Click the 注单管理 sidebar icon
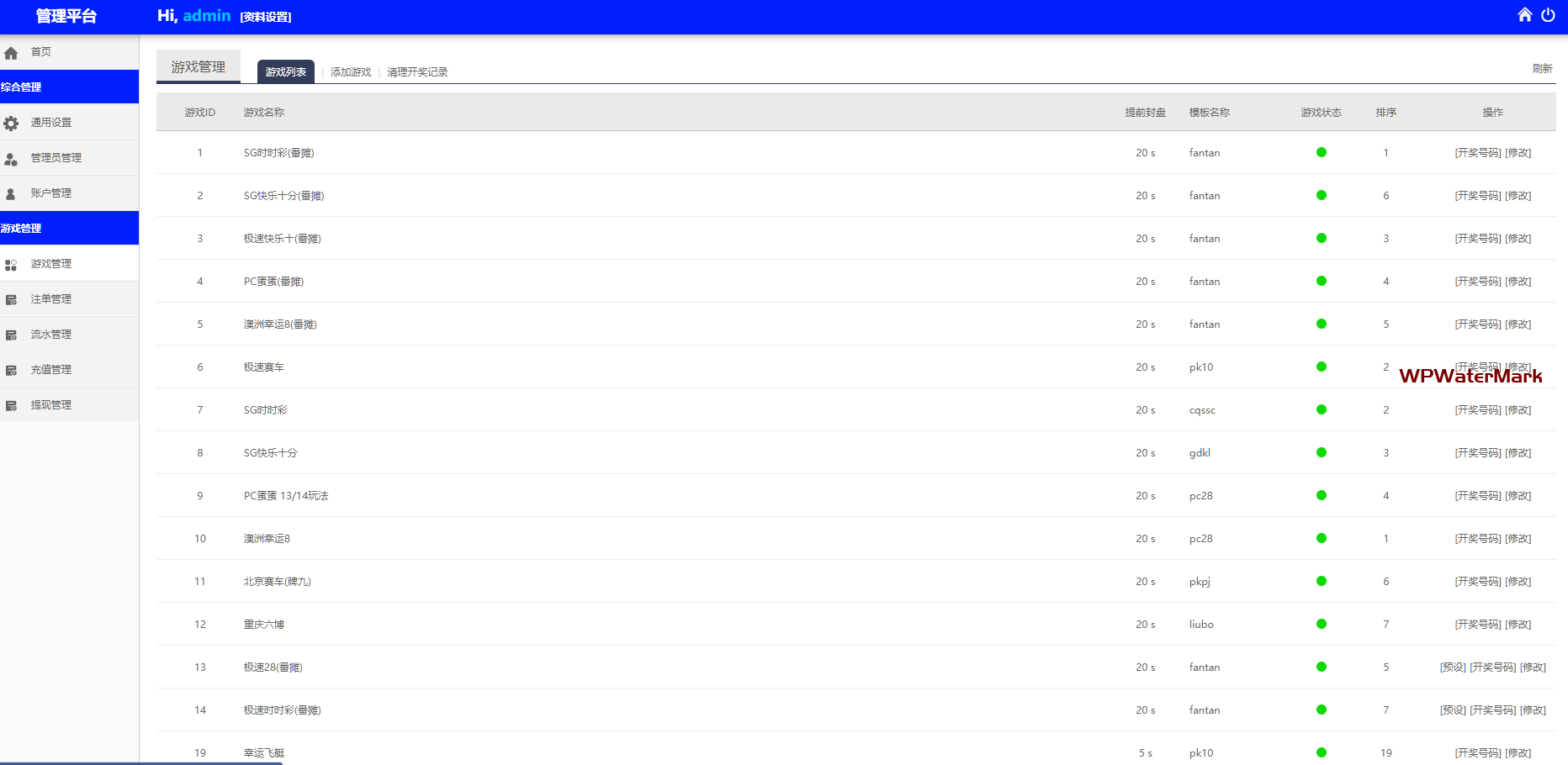The height and width of the screenshot is (765, 1568). (x=11, y=300)
